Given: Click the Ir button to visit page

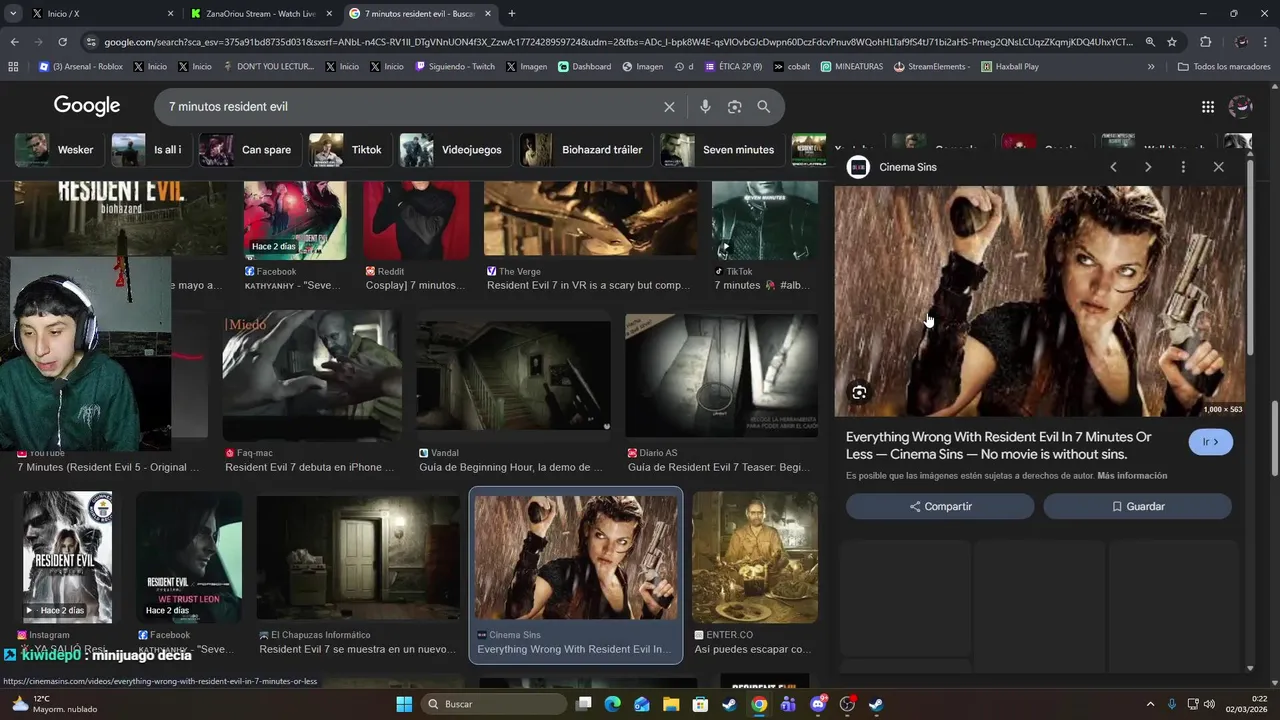Looking at the screenshot, I should click(1211, 442).
